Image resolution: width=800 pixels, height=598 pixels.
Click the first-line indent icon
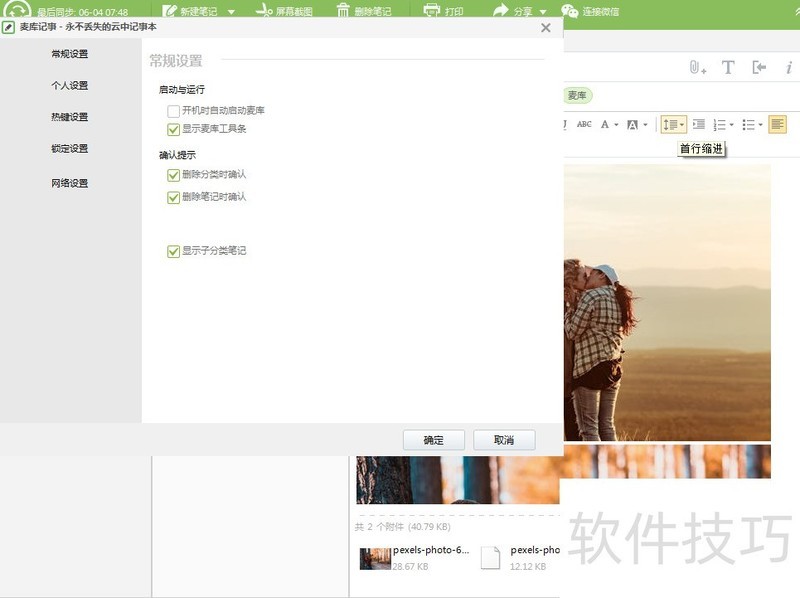699,125
